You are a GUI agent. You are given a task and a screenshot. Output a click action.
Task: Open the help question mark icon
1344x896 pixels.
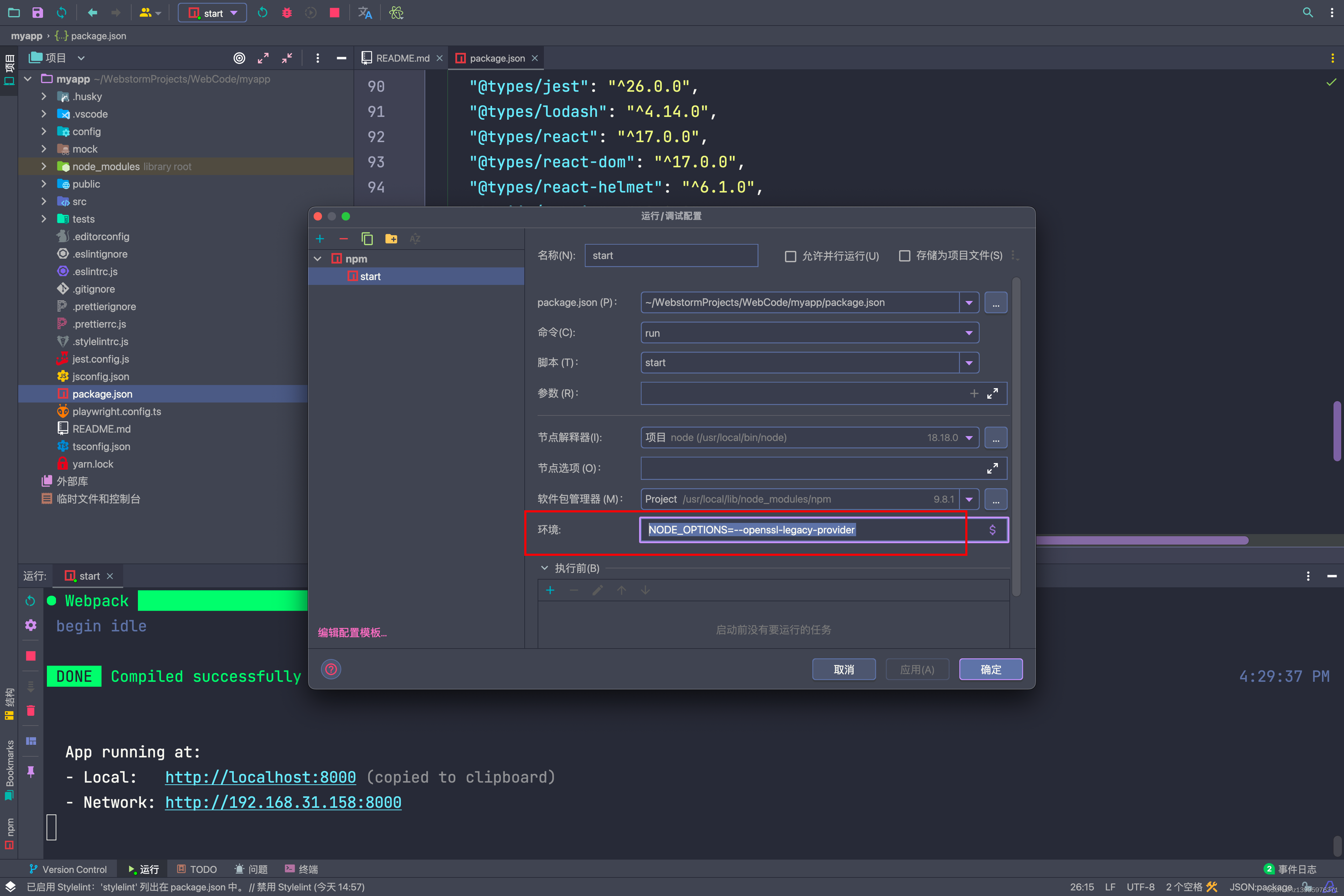click(x=331, y=669)
